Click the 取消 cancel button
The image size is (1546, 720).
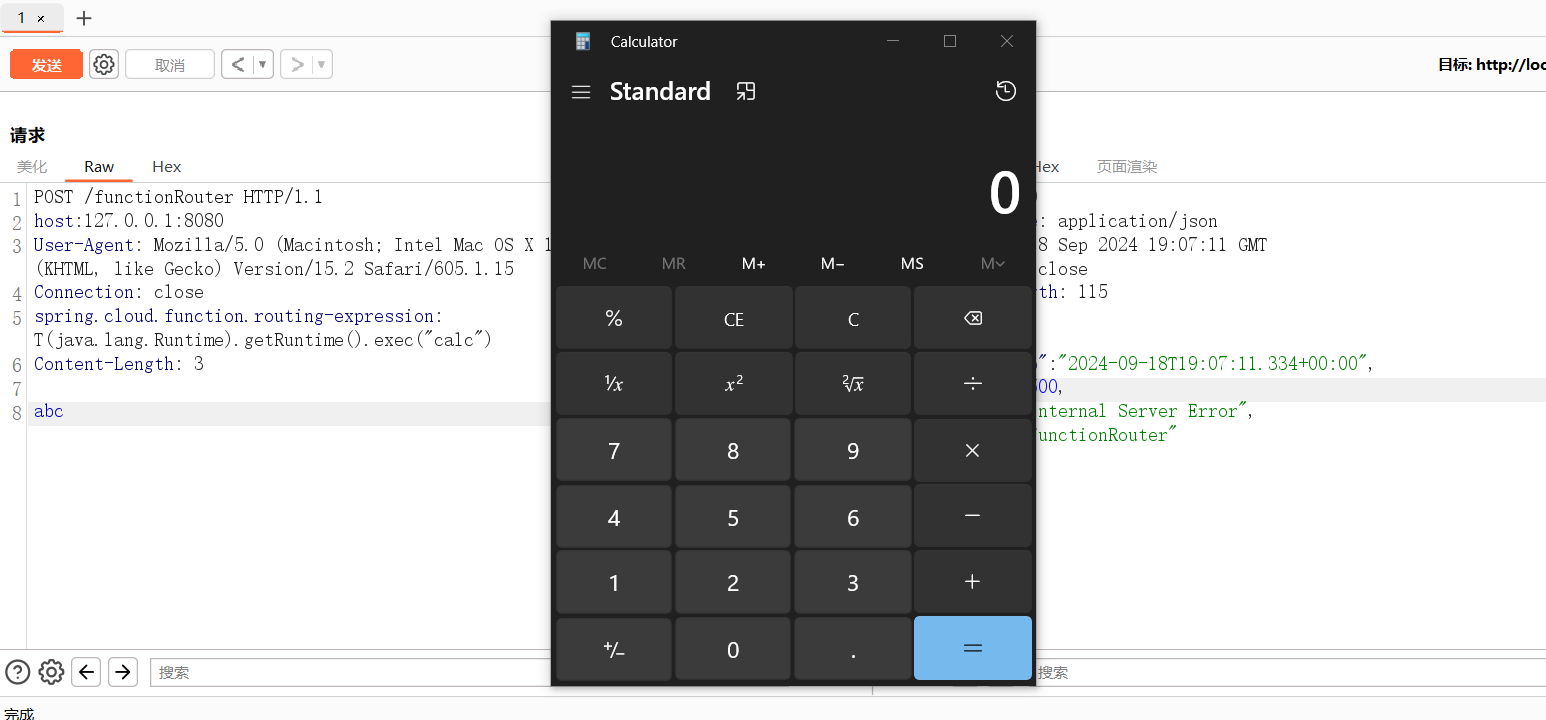click(x=170, y=65)
